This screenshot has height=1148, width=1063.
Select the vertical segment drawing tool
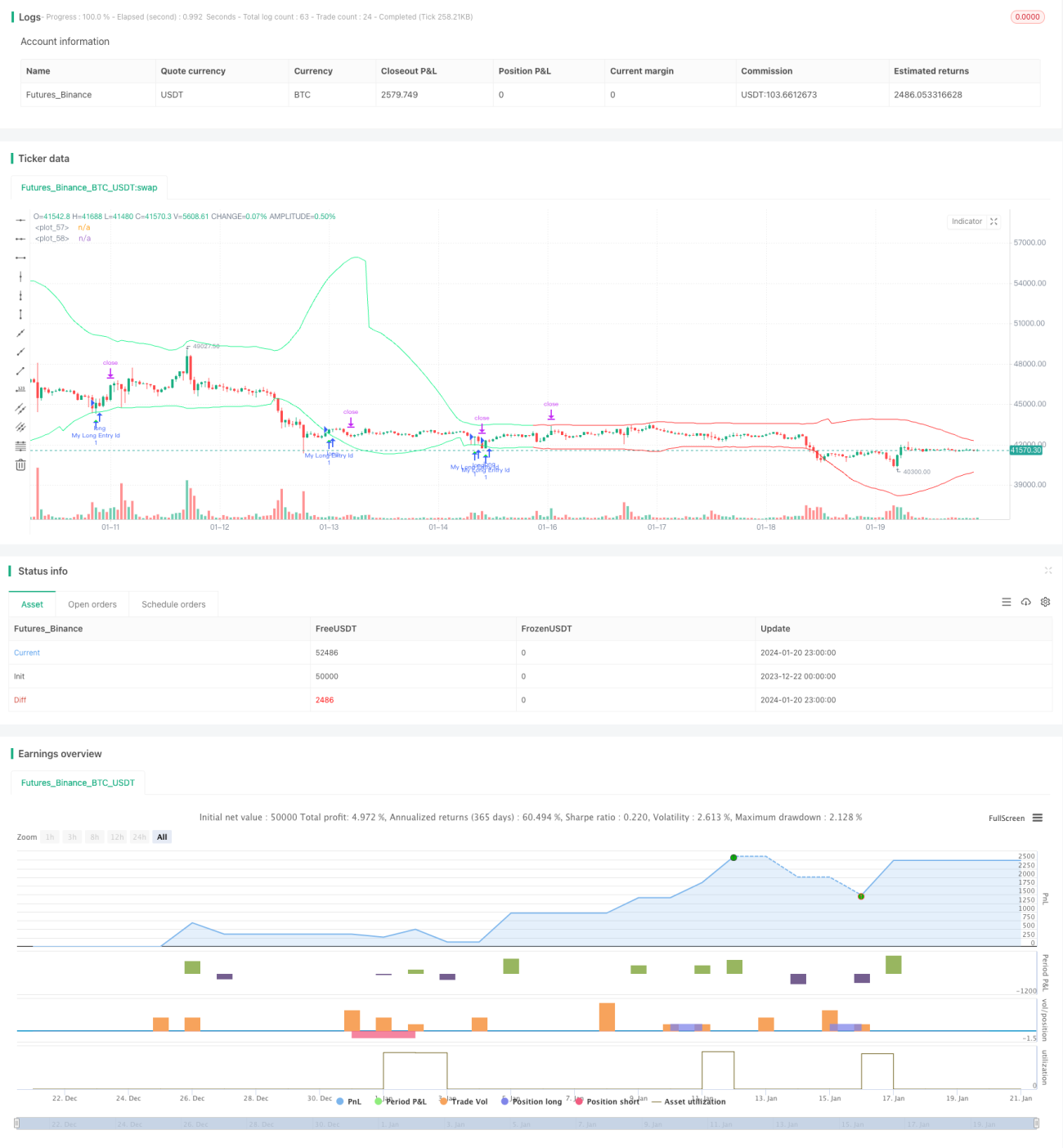point(20,314)
